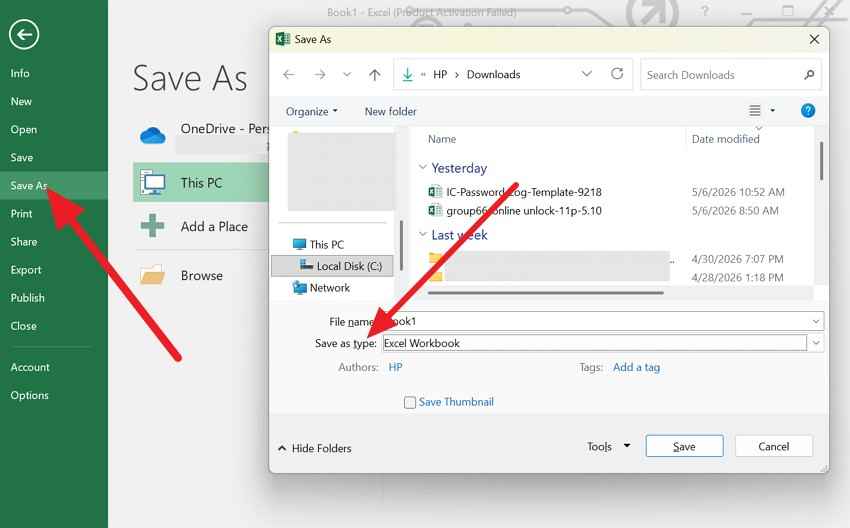The height and width of the screenshot is (528, 850).
Task: Click the back arrow circle in Excel backstage
Action: tap(24, 35)
